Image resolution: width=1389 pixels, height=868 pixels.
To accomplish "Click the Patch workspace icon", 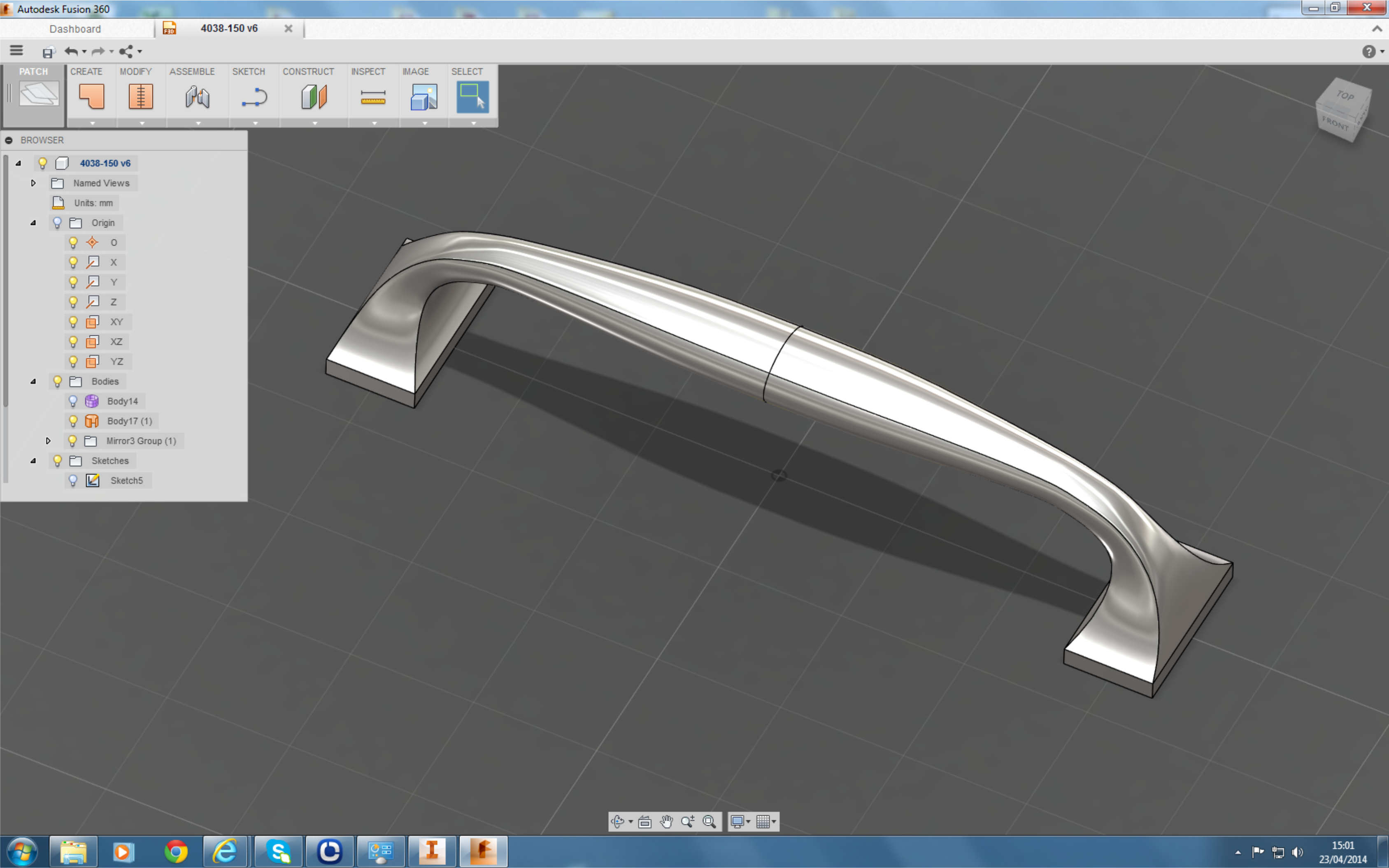I will (38, 94).
